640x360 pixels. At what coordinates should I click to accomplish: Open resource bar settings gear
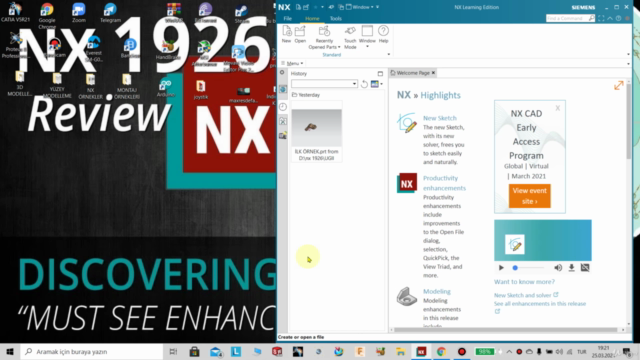[282, 73]
